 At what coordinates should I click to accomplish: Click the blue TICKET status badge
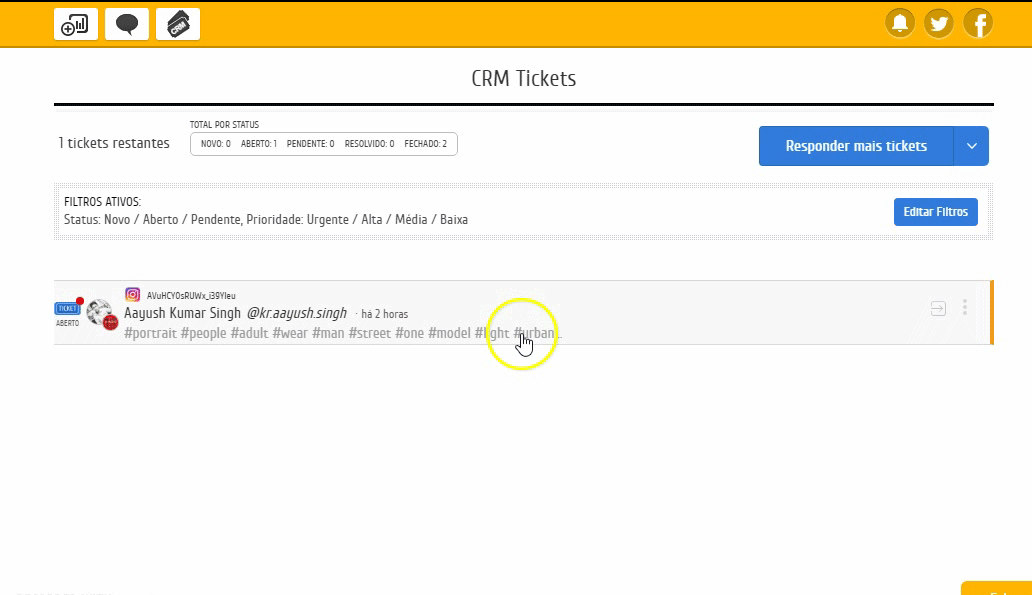(x=67, y=309)
